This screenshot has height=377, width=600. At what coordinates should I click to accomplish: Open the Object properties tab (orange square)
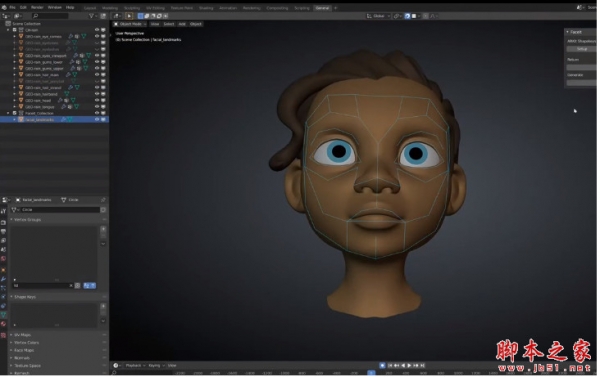[x=3, y=270]
